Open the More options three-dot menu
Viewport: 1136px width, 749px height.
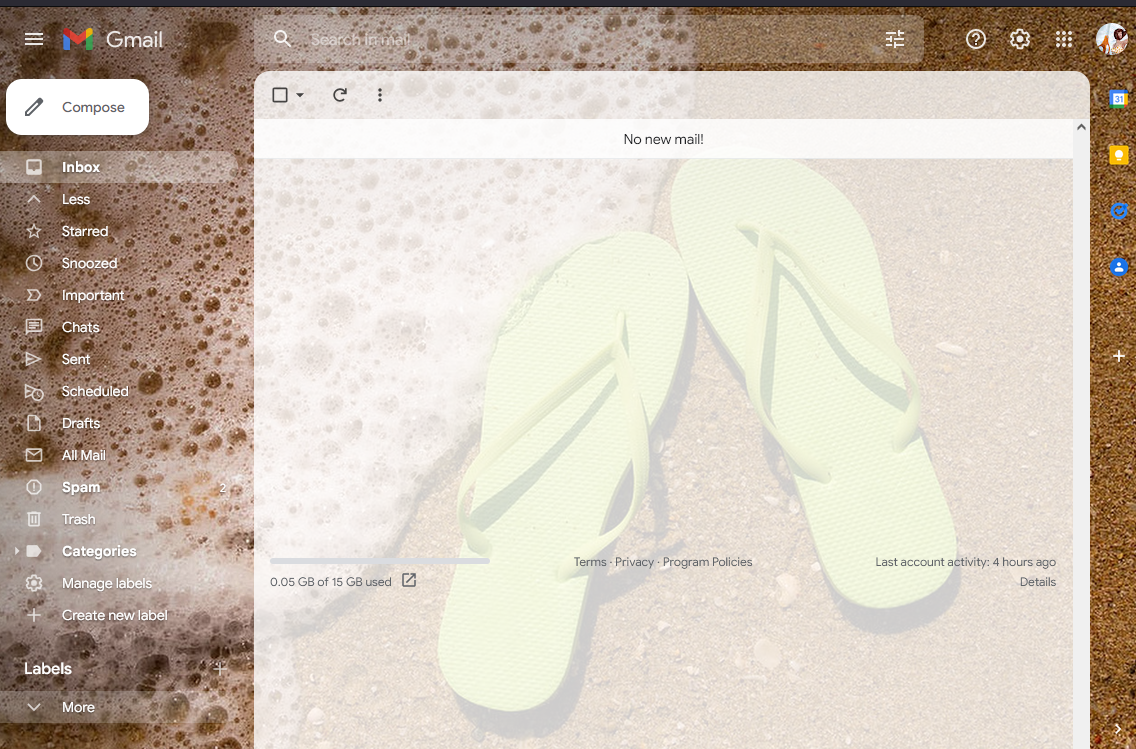(x=380, y=95)
